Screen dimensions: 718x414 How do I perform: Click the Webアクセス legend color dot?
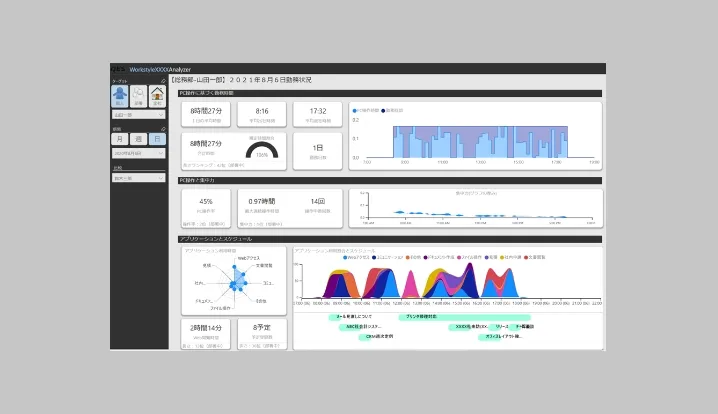tap(345, 257)
